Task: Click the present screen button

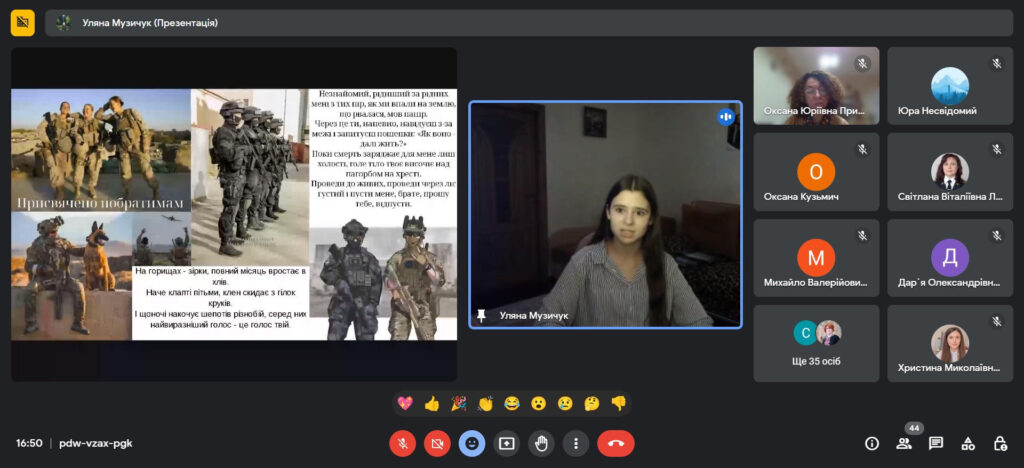Action: pyautogui.click(x=506, y=443)
